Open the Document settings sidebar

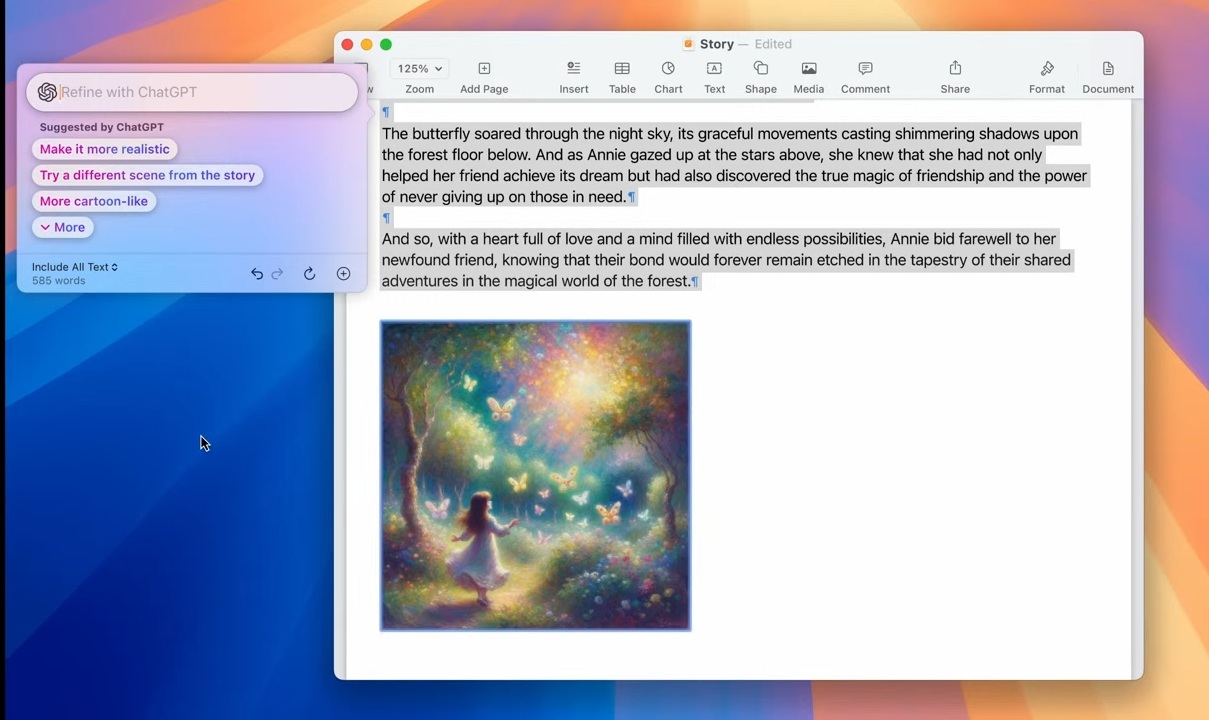coord(1107,75)
